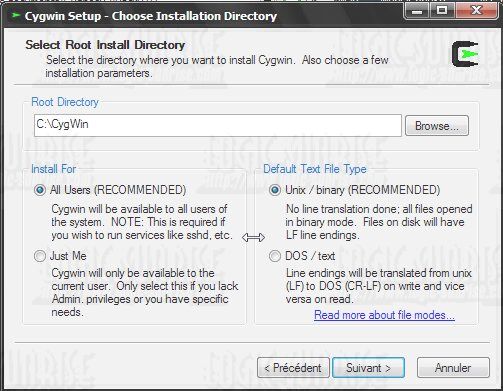Maximize the Cygwin Setup window
Viewport: 503px width, 391px height.
442,11
